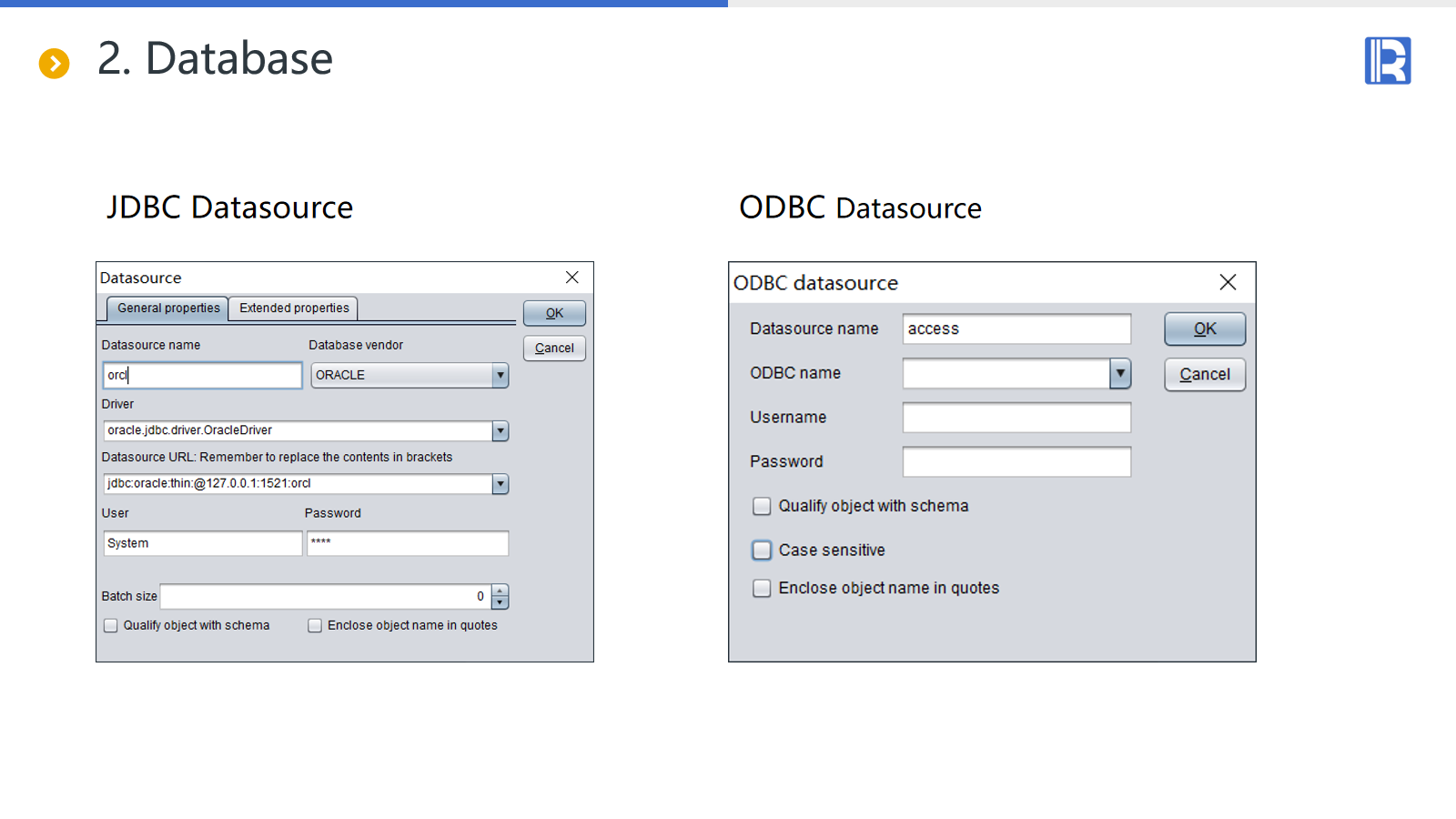Check Enclose object name in quotes in ODBC dialog

click(762, 589)
